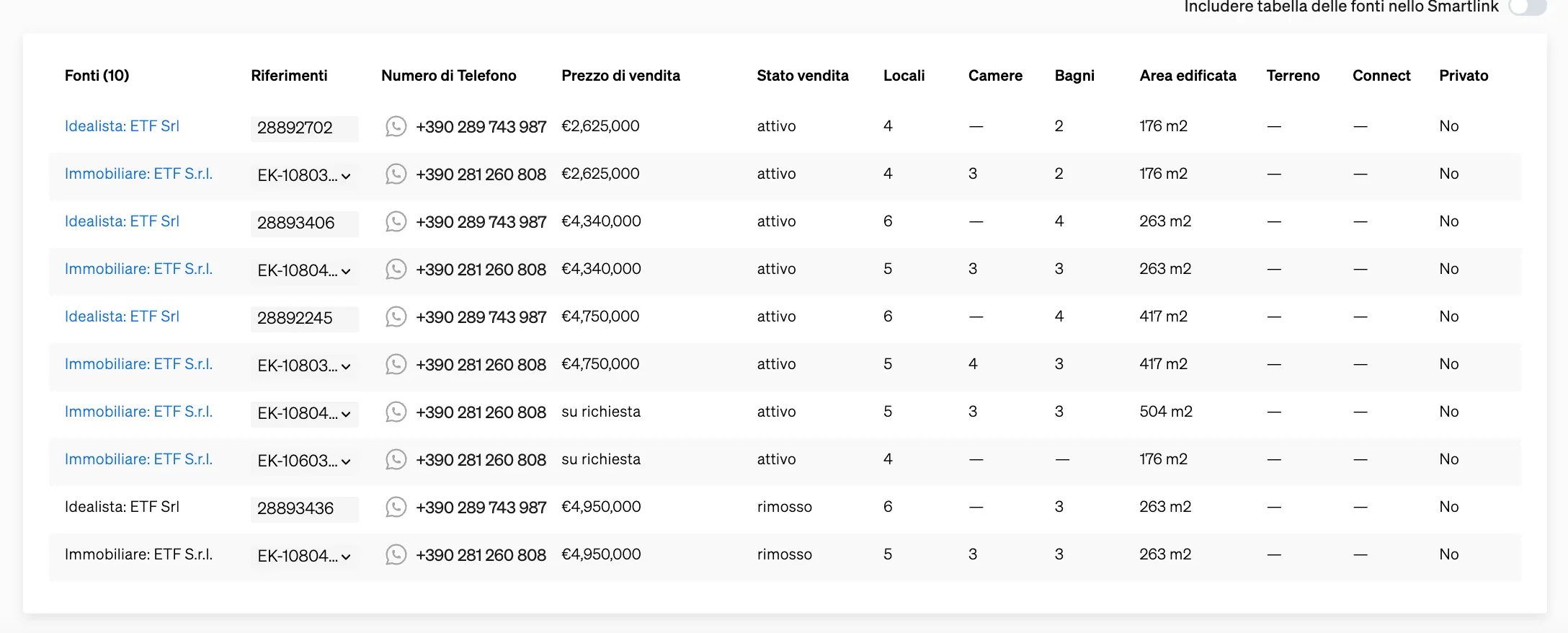Click the 'Connect' column header

(1381, 76)
